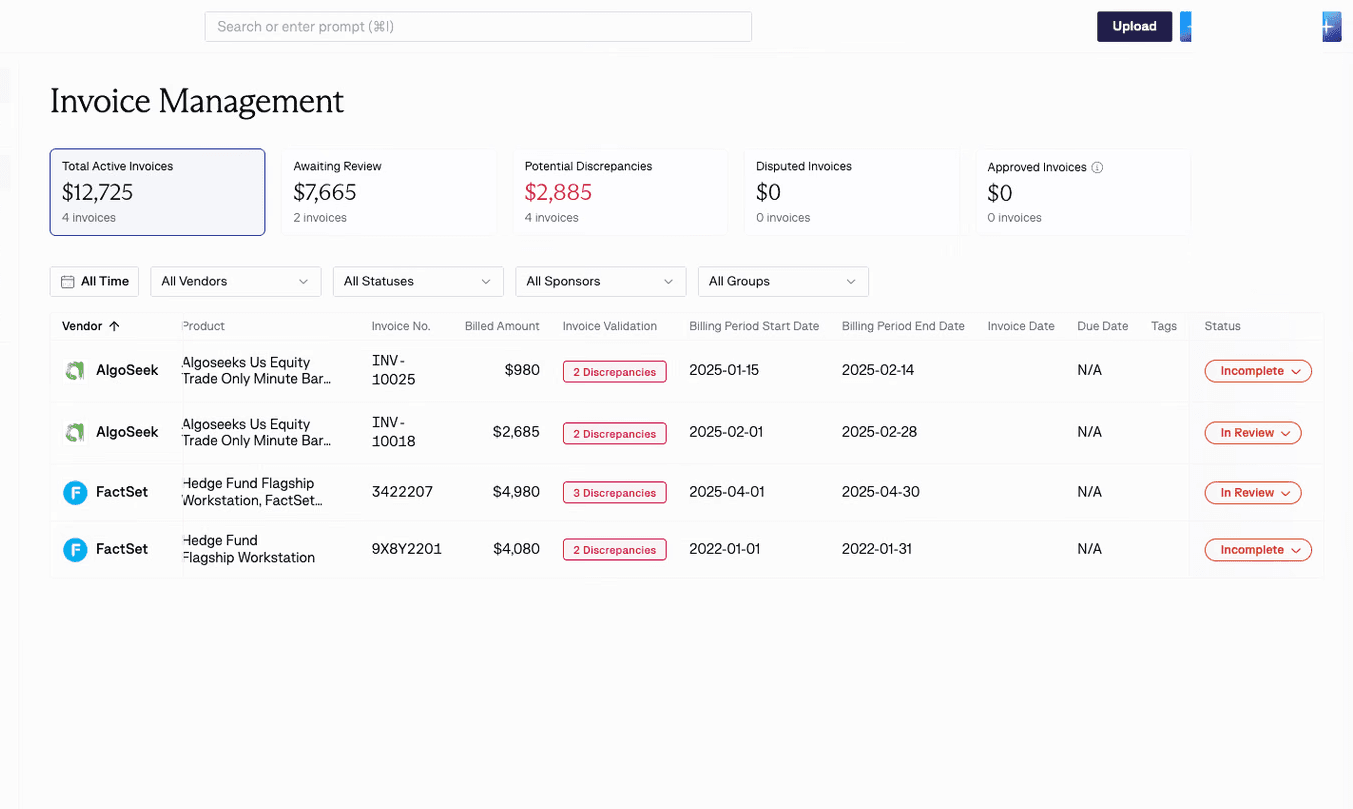Click the billed amount $2,685

(x=516, y=432)
